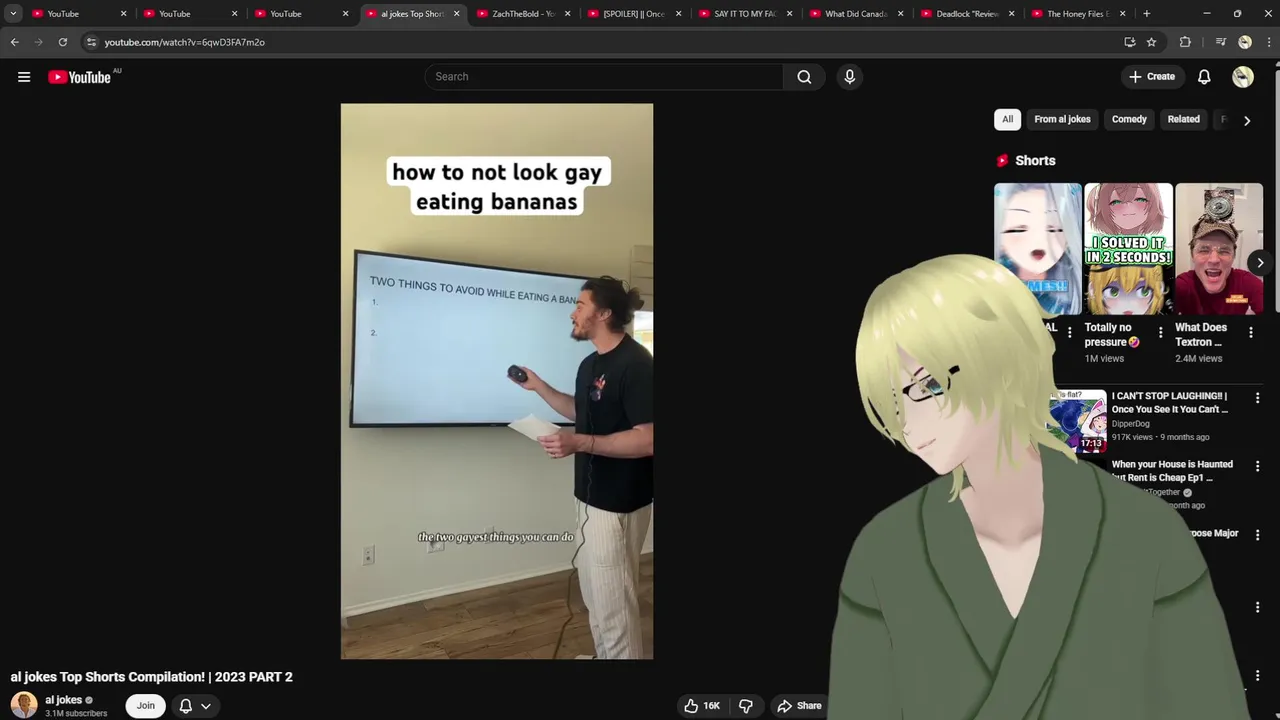The image size is (1280, 720).
Task: Go back with browser back arrow
Action: [x=15, y=42]
